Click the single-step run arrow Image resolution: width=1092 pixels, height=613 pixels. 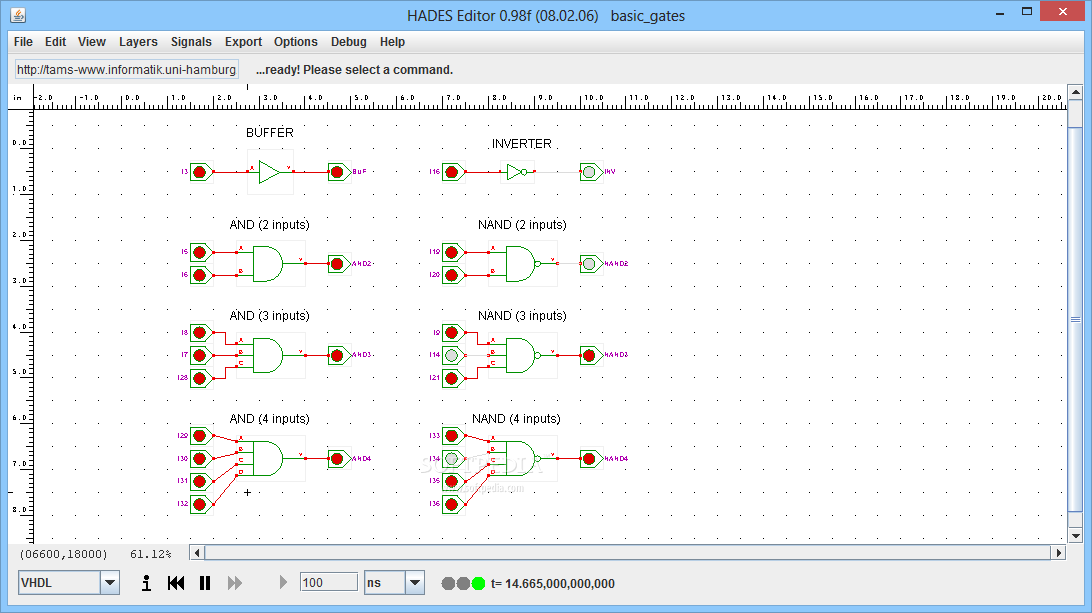click(283, 582)
